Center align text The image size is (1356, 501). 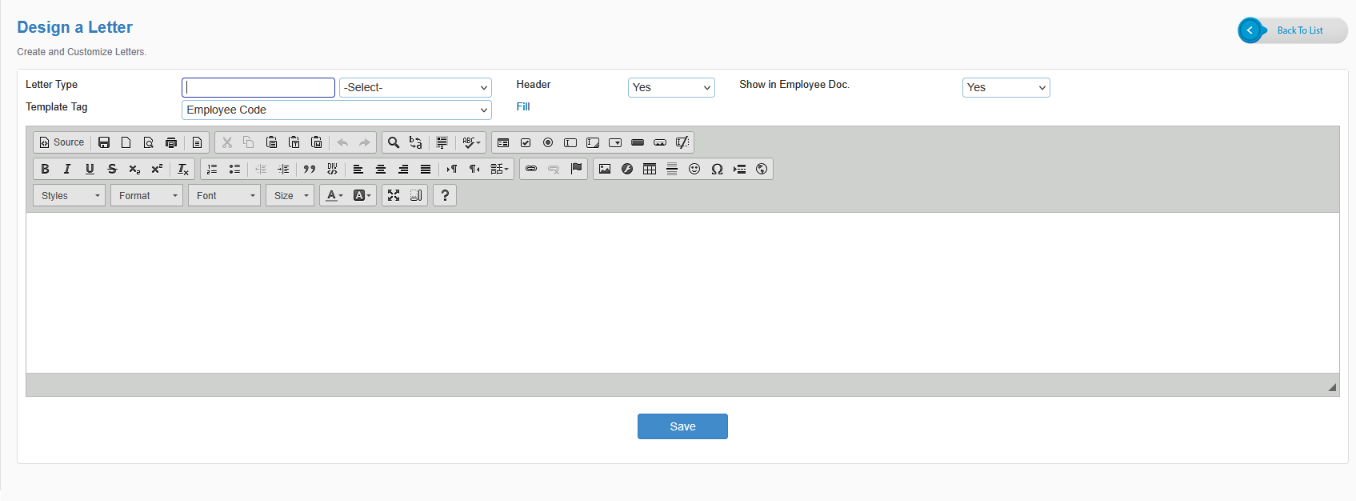point(380,169)
